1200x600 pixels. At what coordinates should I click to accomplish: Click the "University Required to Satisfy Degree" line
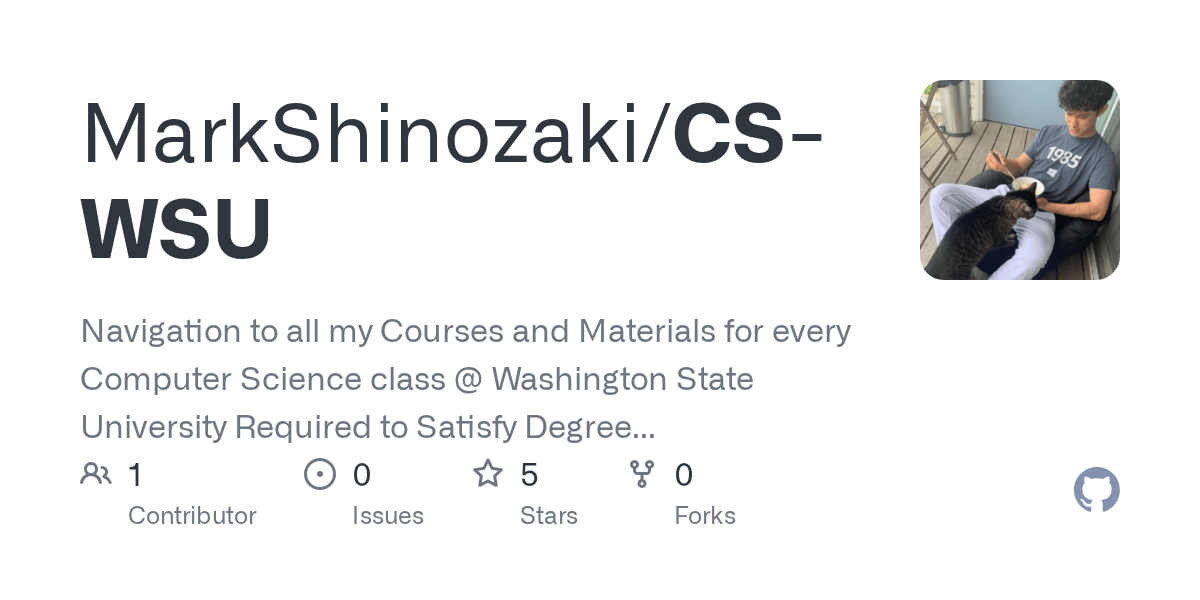coord(367,428)
